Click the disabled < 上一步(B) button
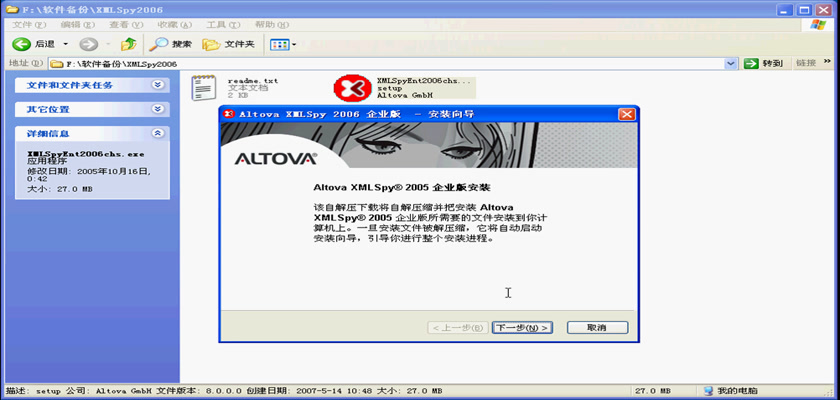 [x=458, y=328]
